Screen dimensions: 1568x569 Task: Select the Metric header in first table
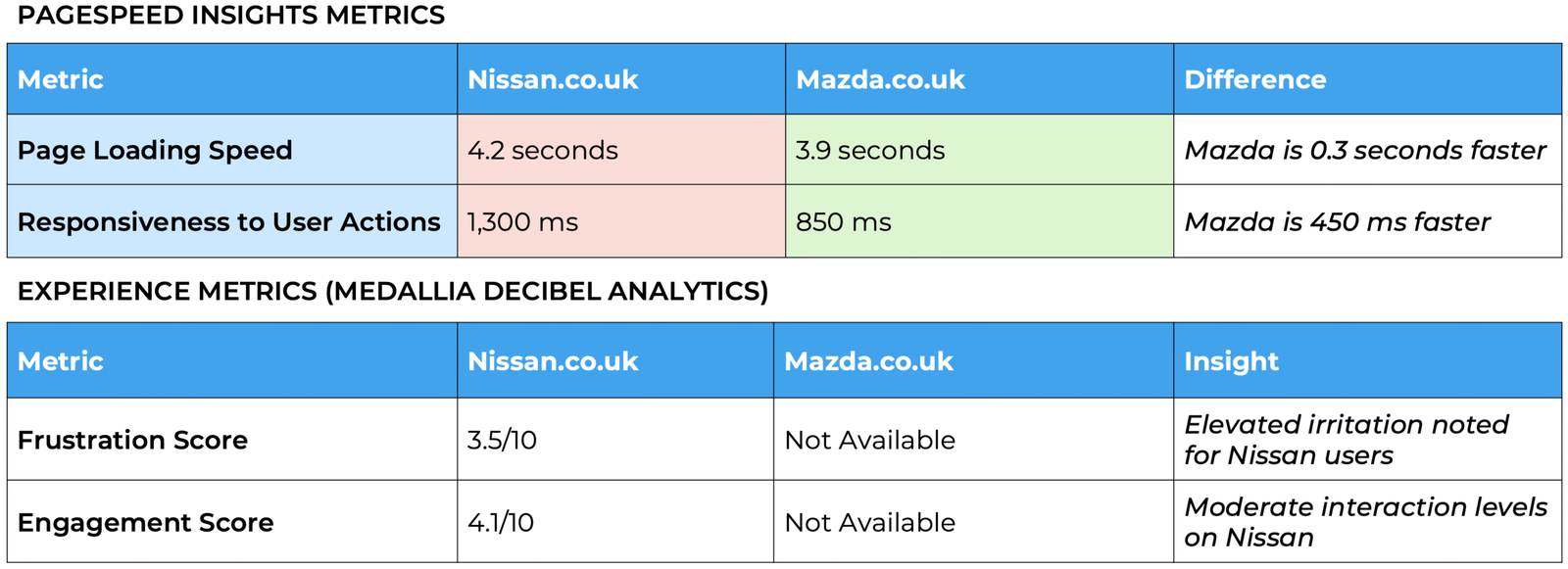point(61,79)
